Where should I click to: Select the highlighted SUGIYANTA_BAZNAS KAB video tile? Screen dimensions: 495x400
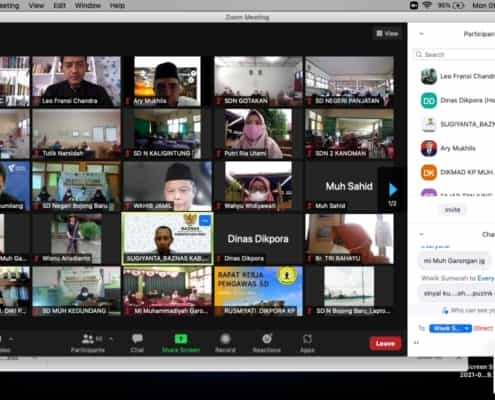pyautogui.click(x=167, y=239)
